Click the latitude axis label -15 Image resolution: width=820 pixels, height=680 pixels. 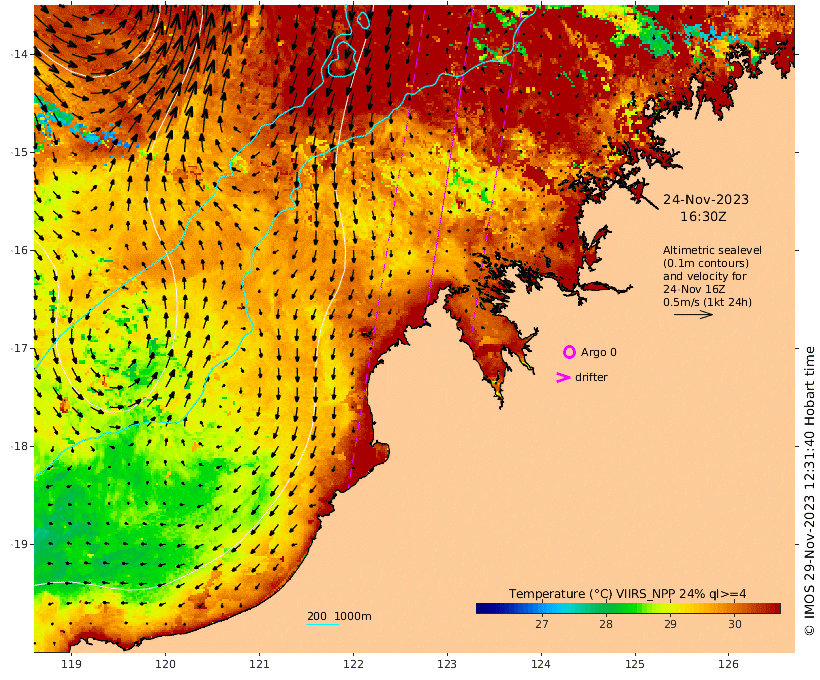(19, 152)
